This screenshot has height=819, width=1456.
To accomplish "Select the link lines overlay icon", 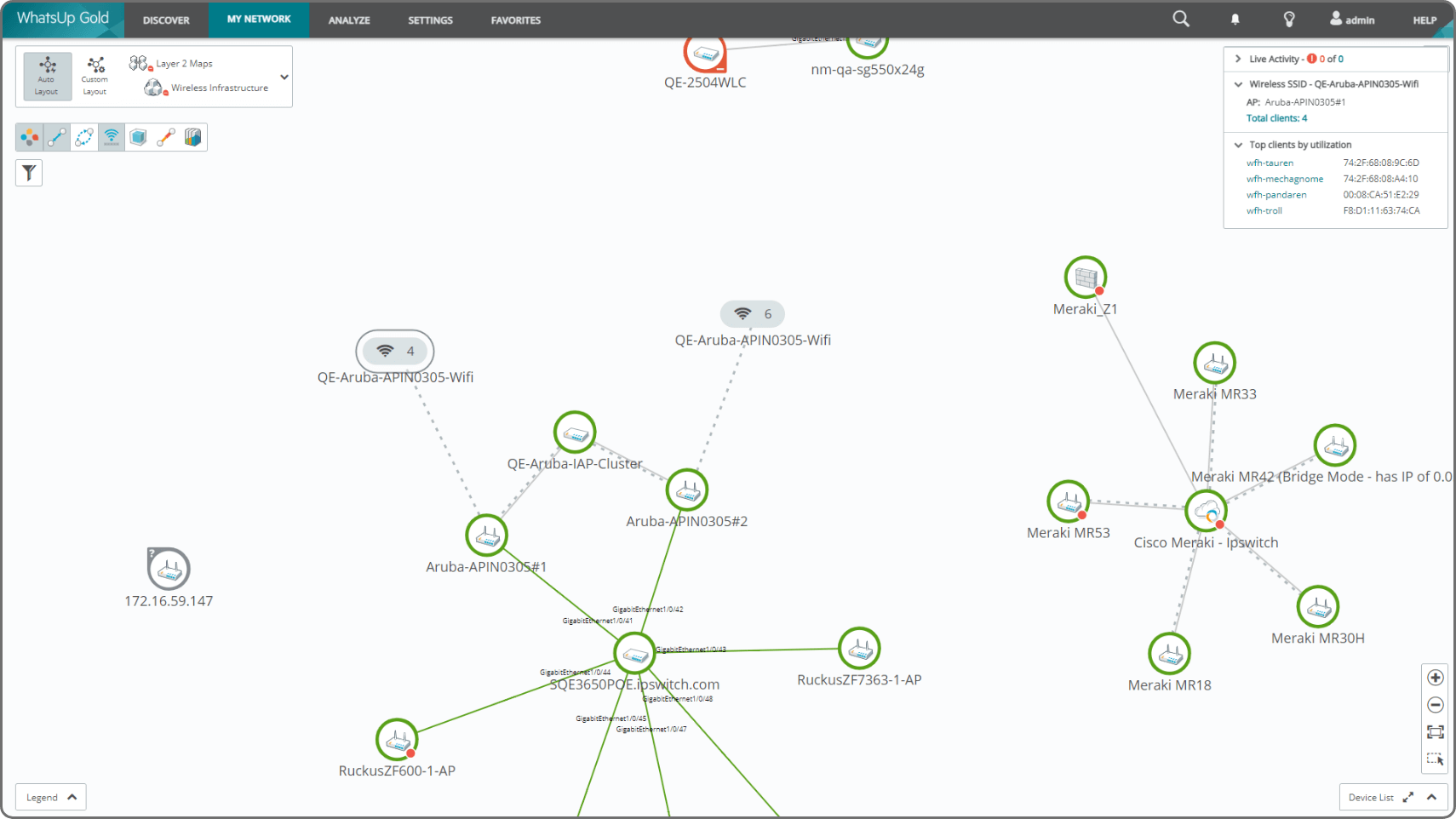I will coord(56,136).
